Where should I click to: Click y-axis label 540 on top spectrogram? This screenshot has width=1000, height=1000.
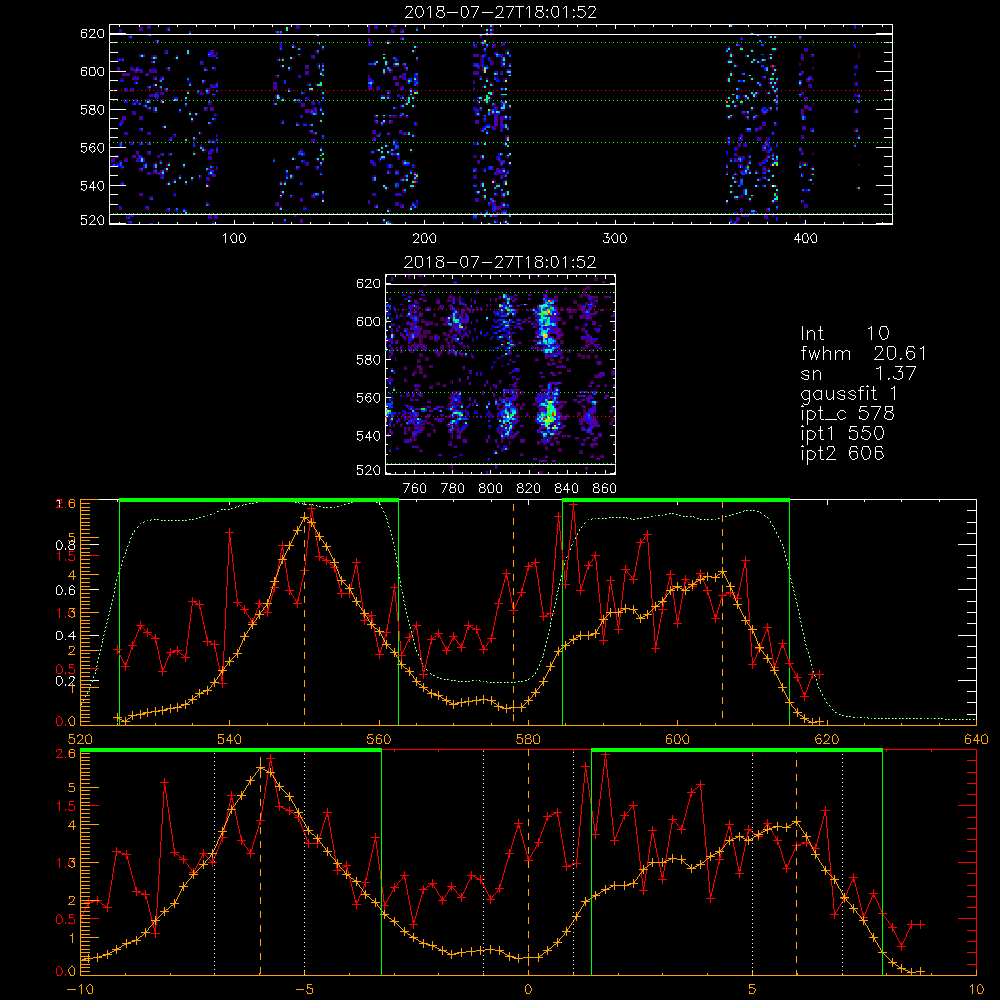tap(92, 186)
